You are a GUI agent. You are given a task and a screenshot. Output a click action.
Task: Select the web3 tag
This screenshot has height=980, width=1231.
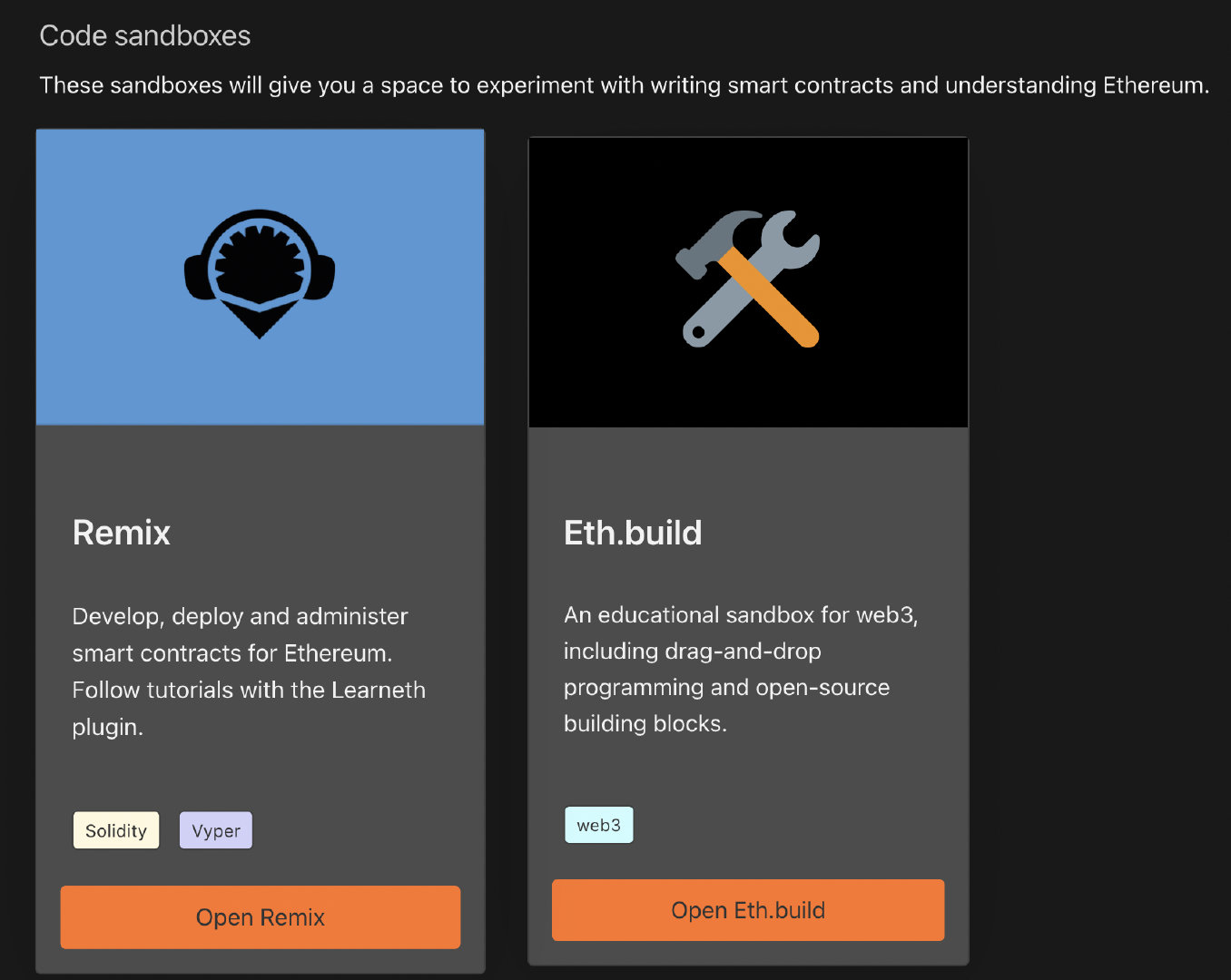tap(599, 825)
